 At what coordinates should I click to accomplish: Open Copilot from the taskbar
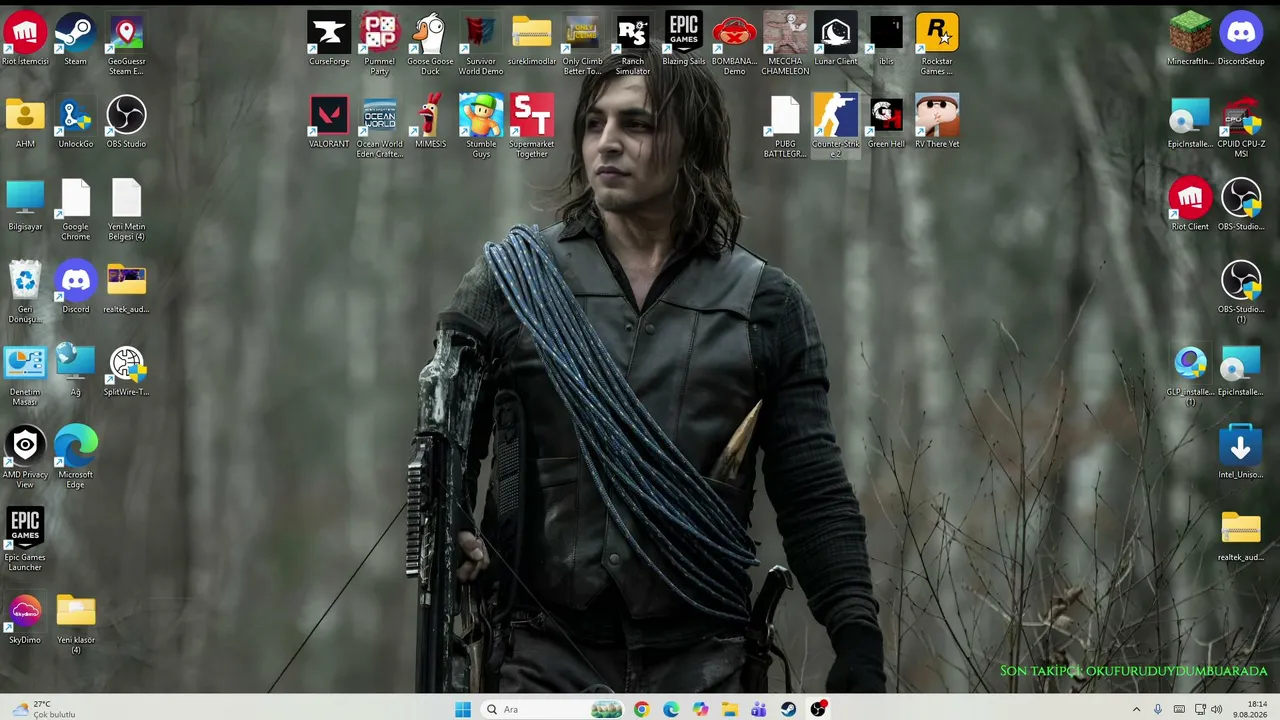coord(700,709)
